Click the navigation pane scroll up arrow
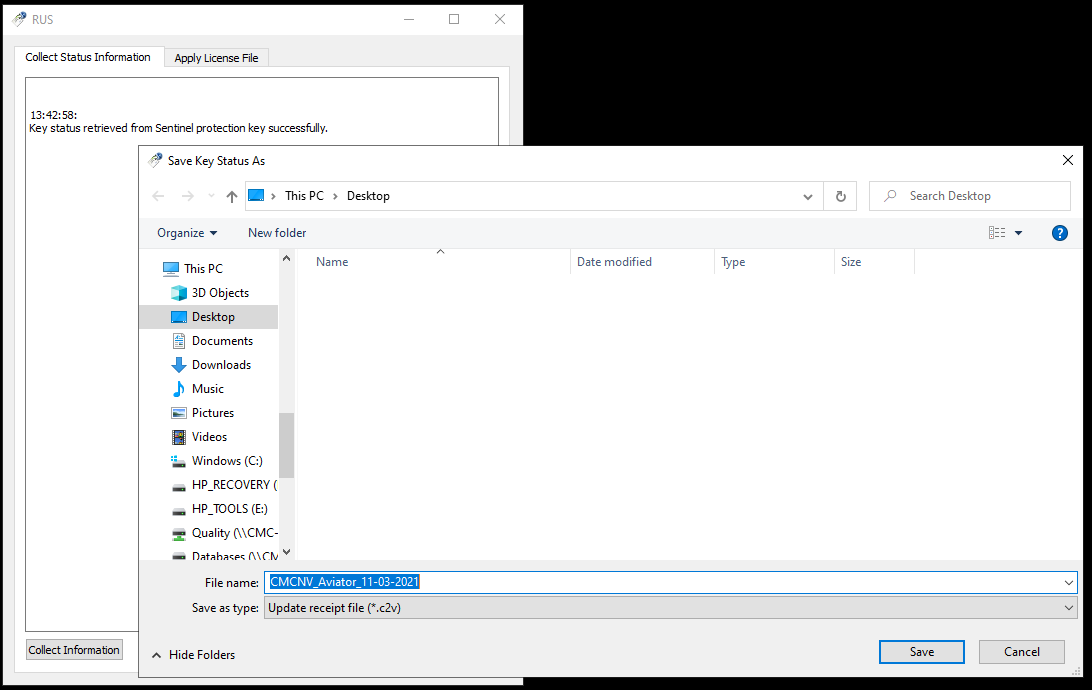The width and height of the screenshot is (1092, 690). point(286,258)
